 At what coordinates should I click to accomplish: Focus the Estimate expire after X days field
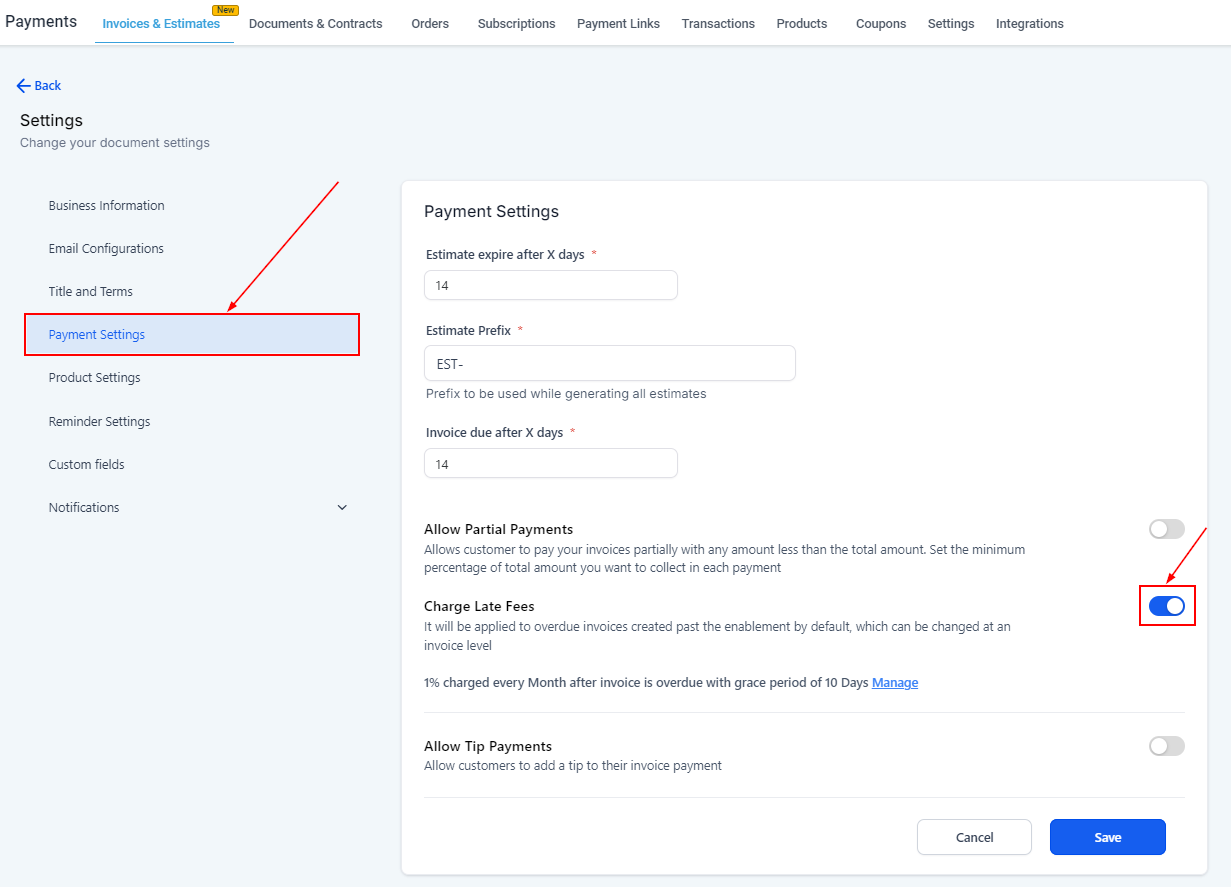click(550, 285)
